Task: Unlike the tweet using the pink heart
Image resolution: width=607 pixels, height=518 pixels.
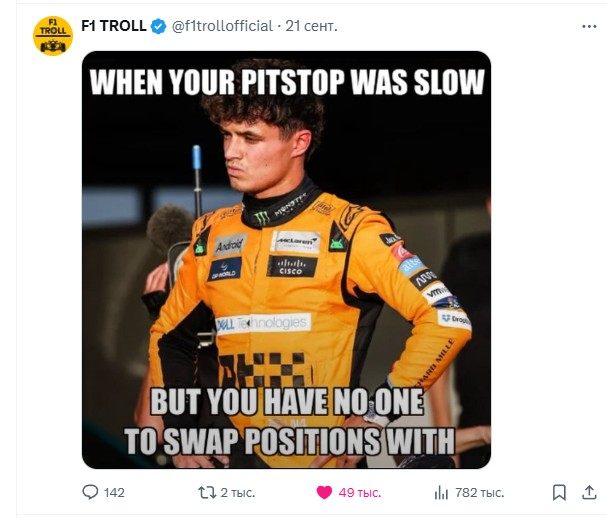Action: coord(324,492)
